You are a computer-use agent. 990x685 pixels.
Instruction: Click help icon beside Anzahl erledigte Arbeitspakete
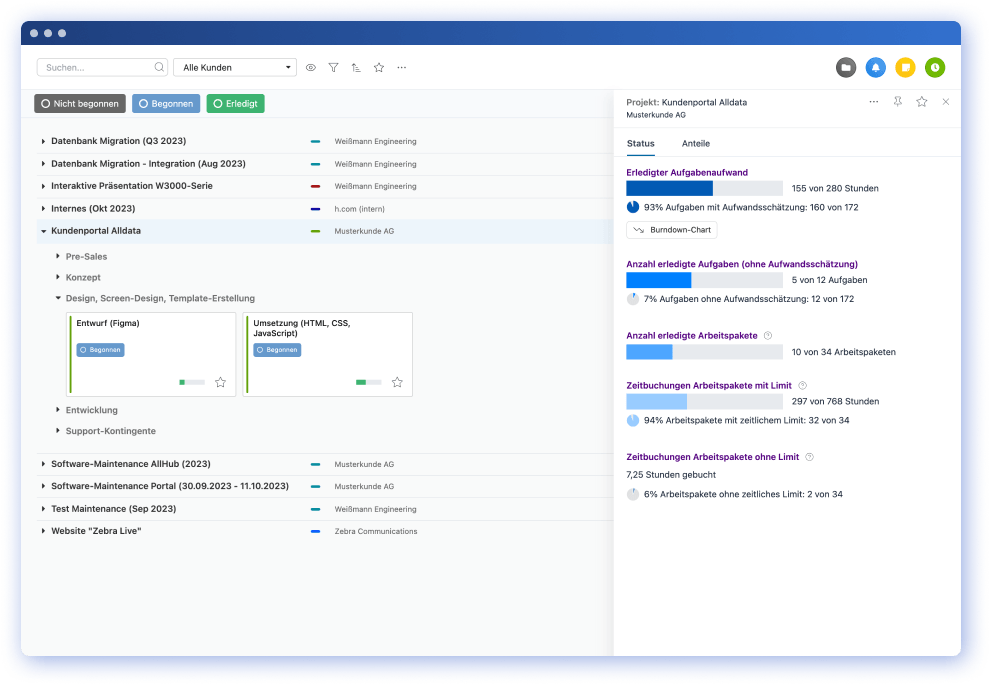click(768, 336)
